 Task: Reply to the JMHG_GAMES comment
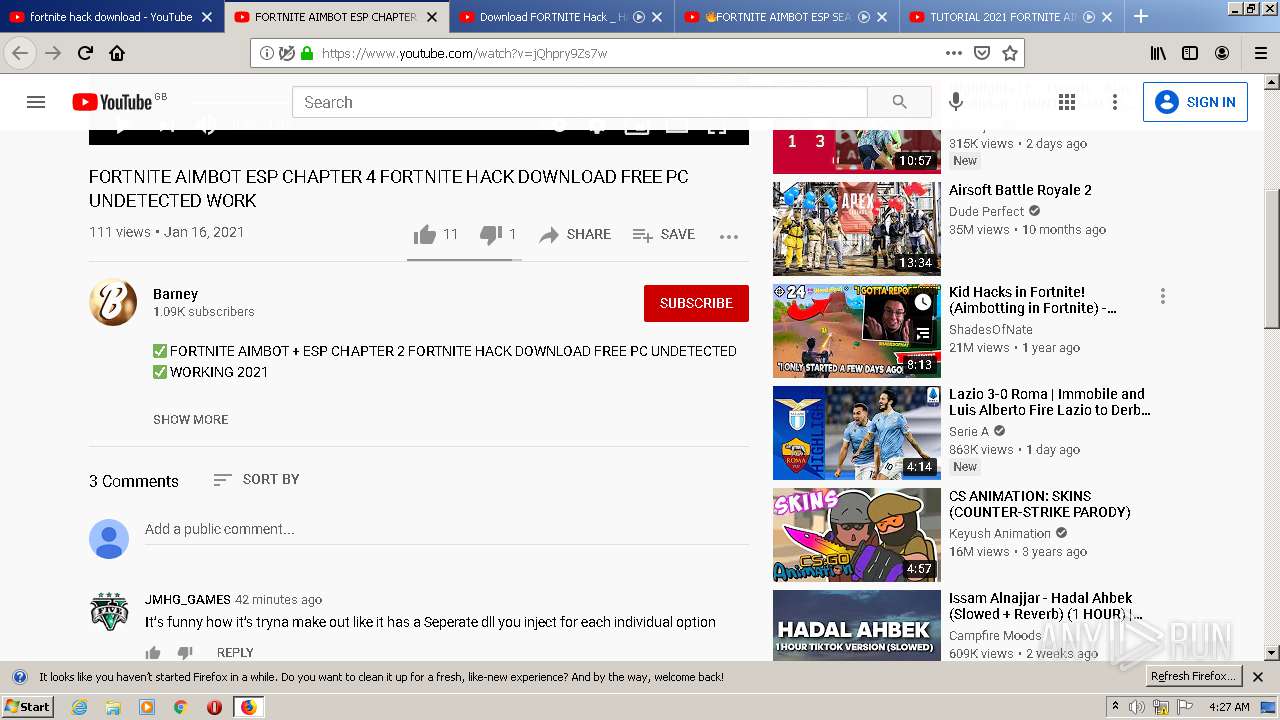235,653
